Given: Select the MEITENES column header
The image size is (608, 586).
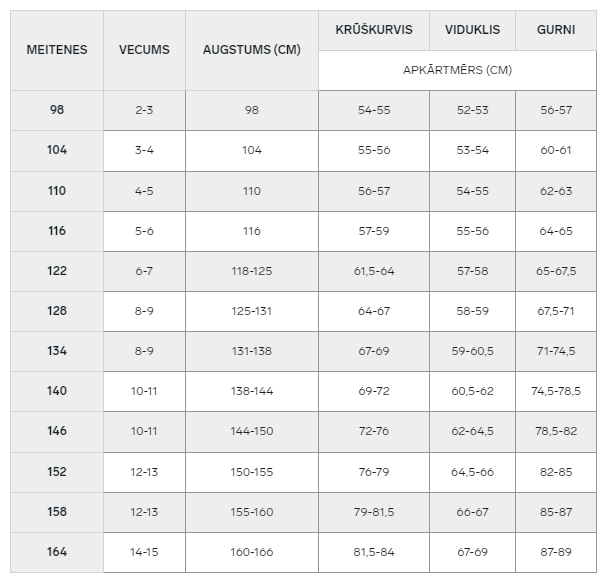Looking at the screenshot, I should click(x=57, y=50).
